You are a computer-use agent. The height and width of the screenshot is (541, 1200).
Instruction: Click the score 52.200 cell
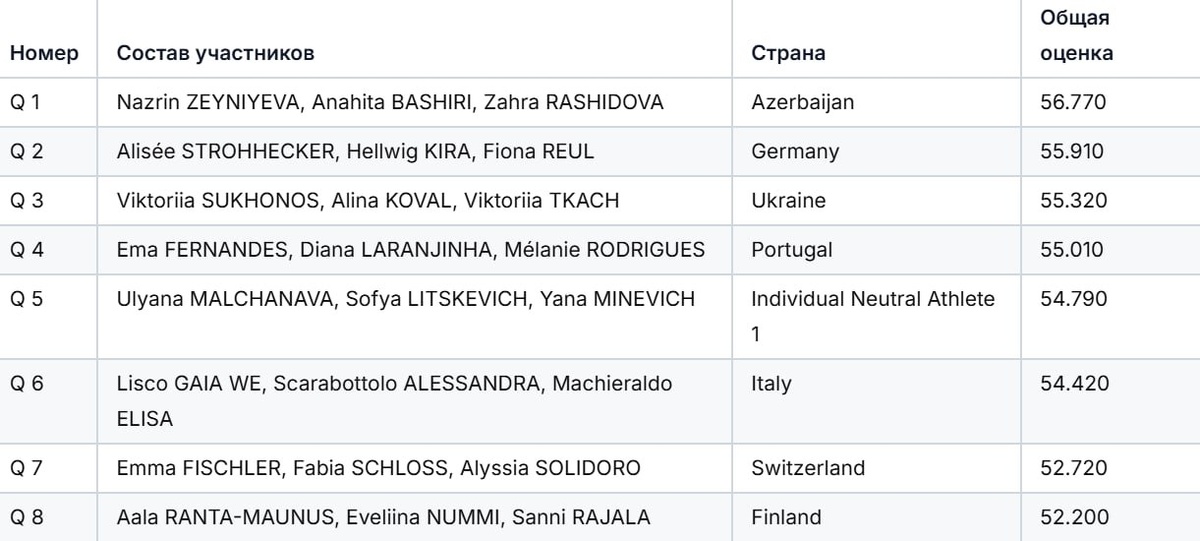coord(1073,517)
